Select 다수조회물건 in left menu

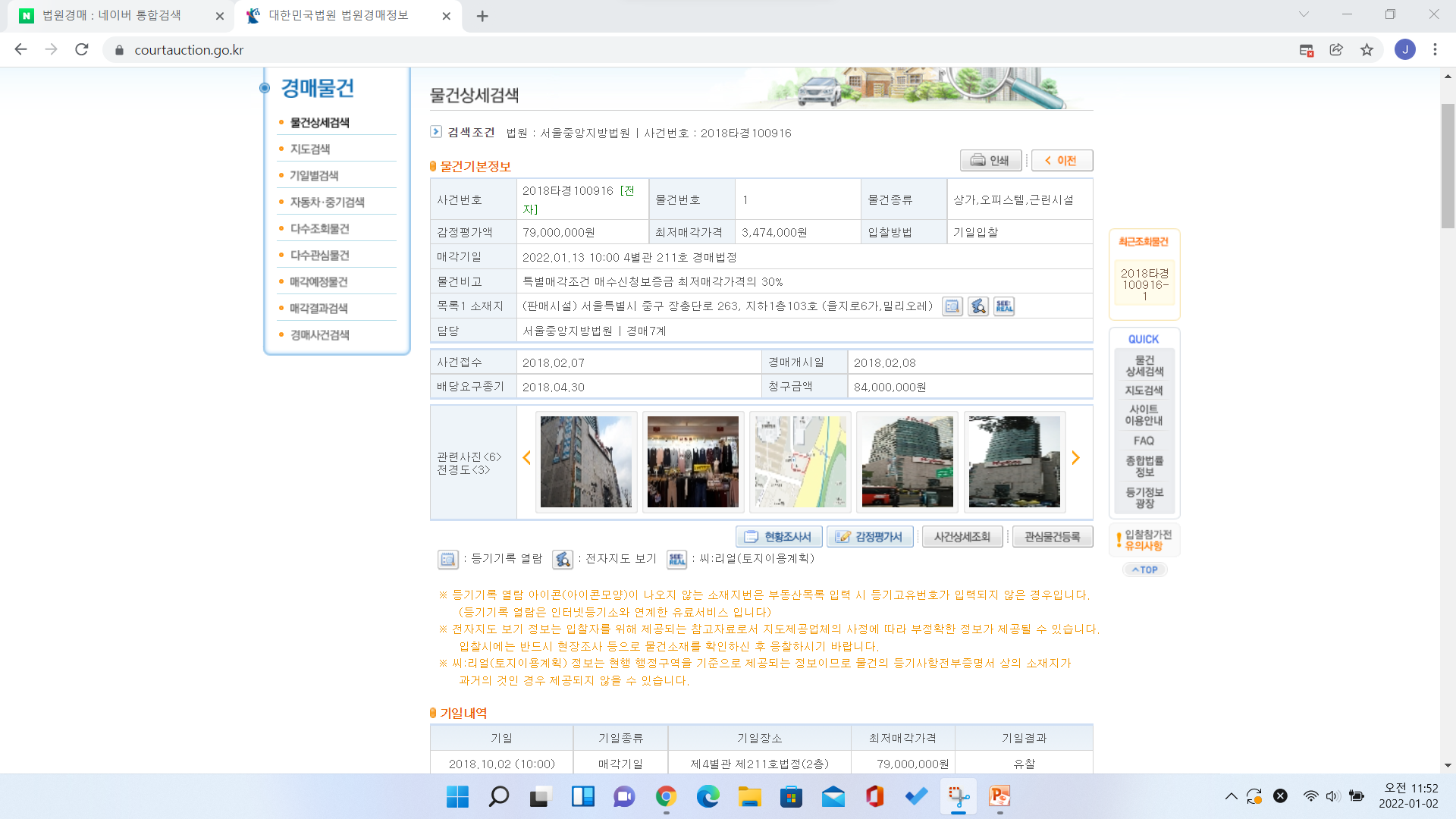(319, 229)
